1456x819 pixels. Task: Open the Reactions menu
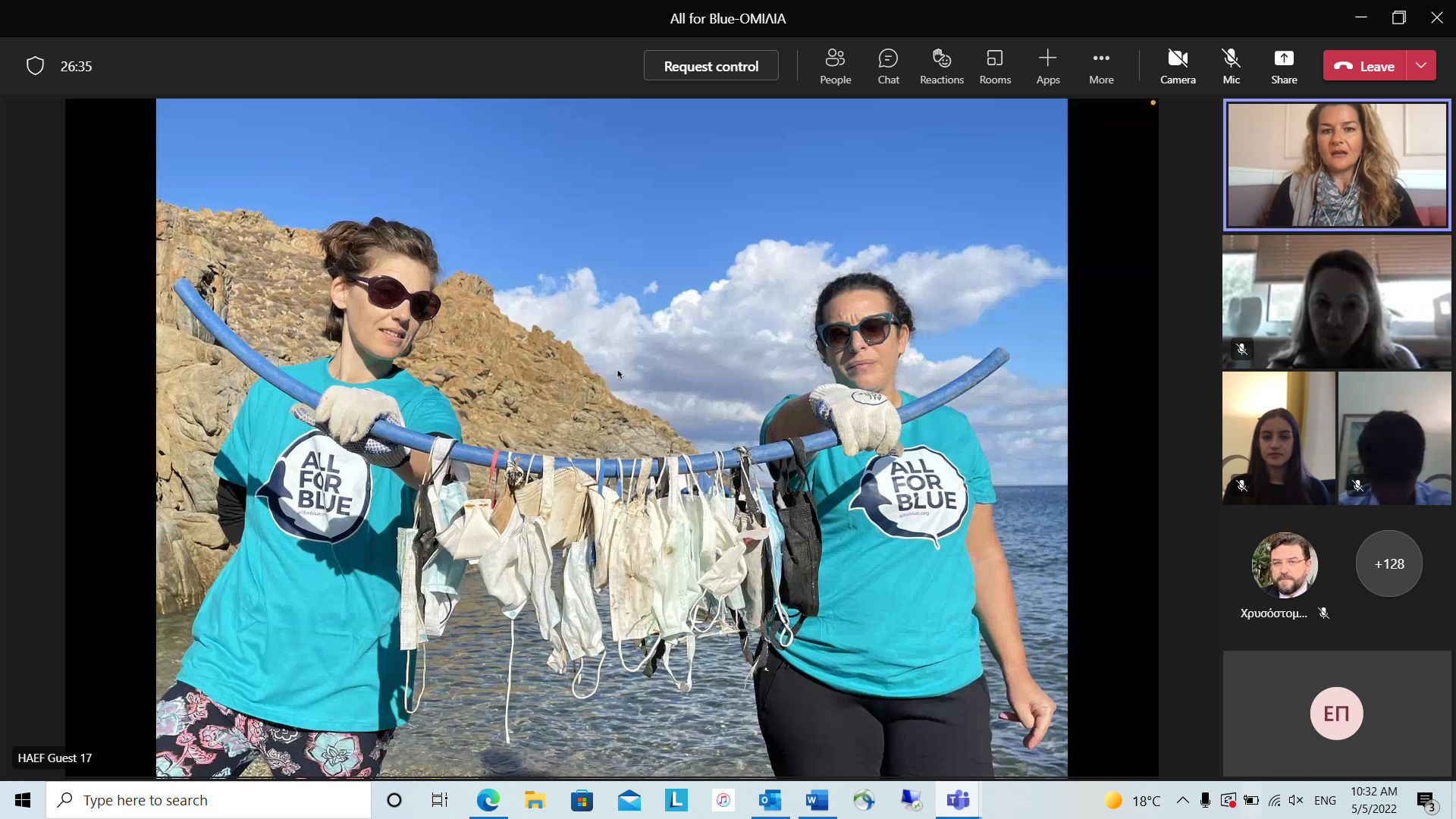coord(941,66)
